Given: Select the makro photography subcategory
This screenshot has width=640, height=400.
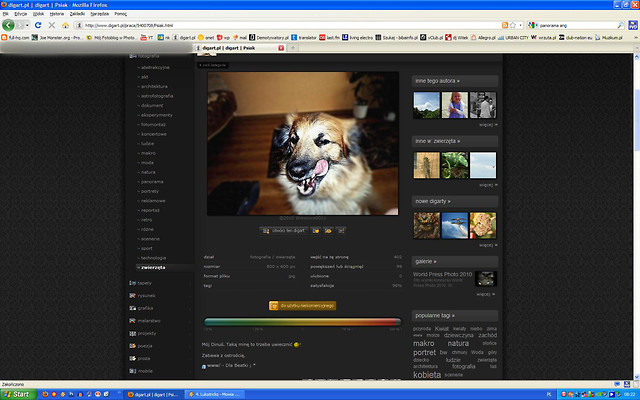Looking at the screenshot, I should click(149, 153).
